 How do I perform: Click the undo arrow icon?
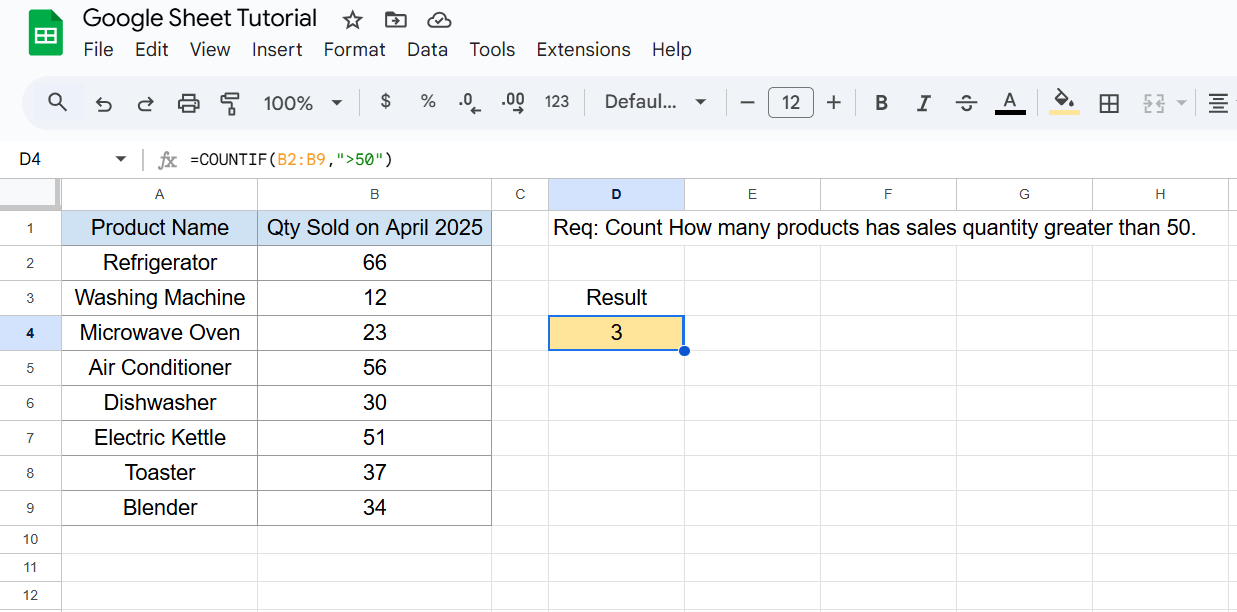point(103,103)
